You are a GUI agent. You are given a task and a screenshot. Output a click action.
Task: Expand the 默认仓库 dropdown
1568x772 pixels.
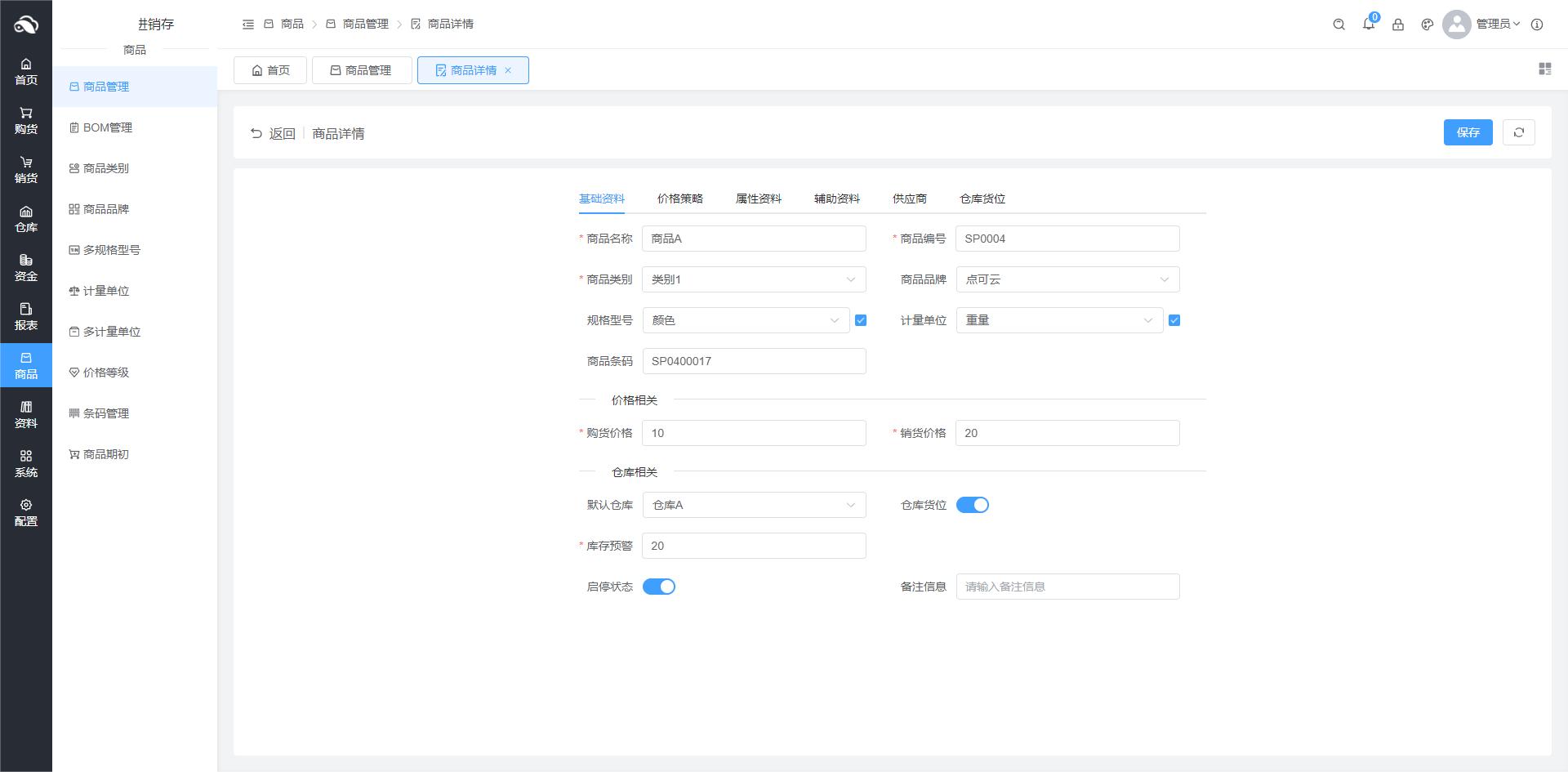click(x=753, y=505)
